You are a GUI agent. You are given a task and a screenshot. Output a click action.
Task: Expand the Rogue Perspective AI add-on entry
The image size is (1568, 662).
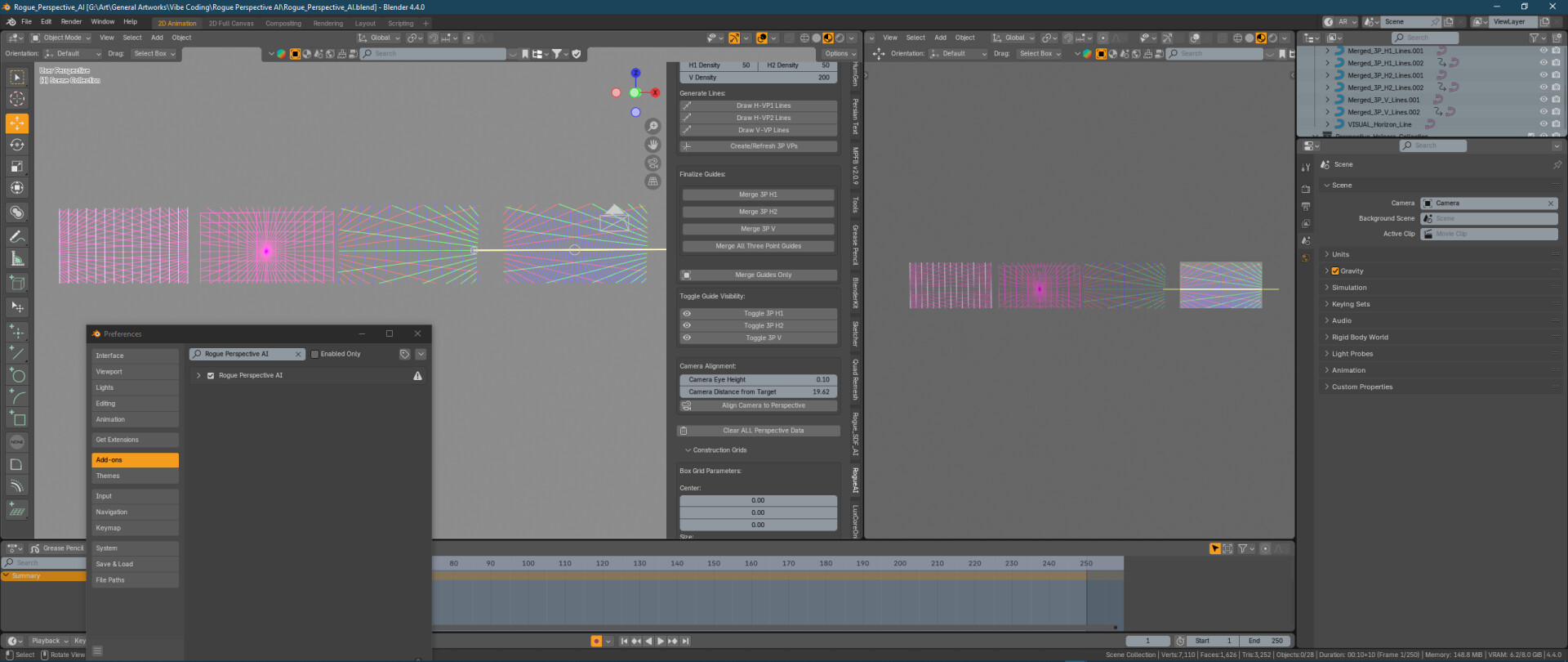[198, 376]
